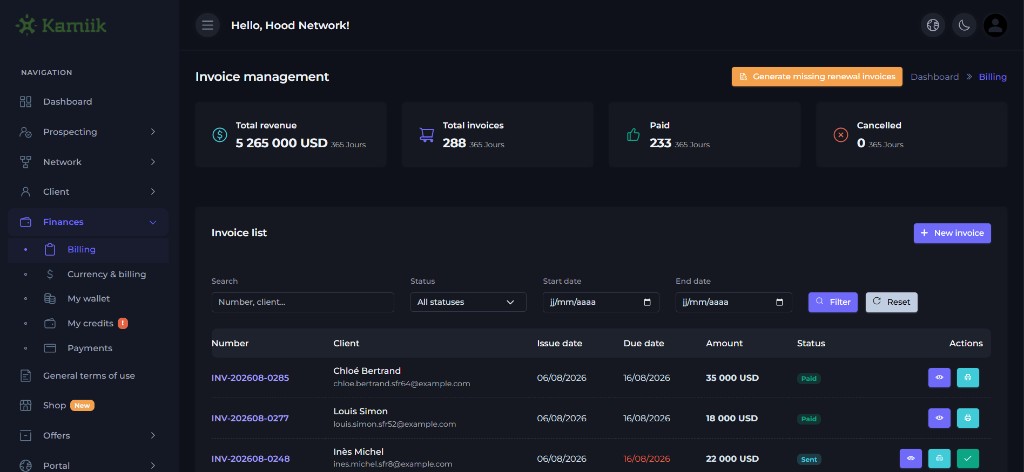Click the Shop storefront icon
Viewport: 1024px width, 472px height.
click(25, 405)
